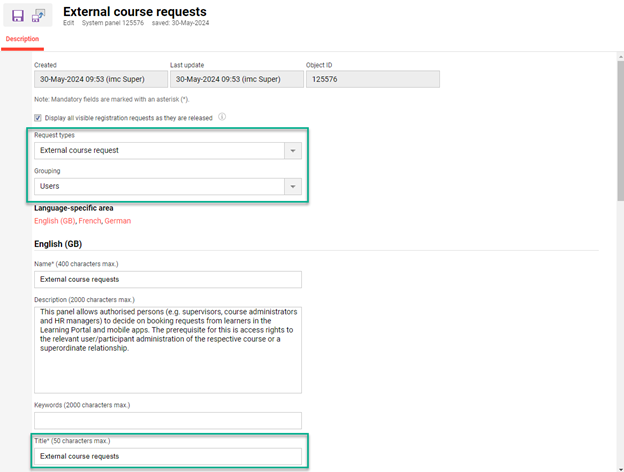The width and height of the screenshot is (624, 472).
Task: Click the Save disk icon
Action: tap(17, 16)
